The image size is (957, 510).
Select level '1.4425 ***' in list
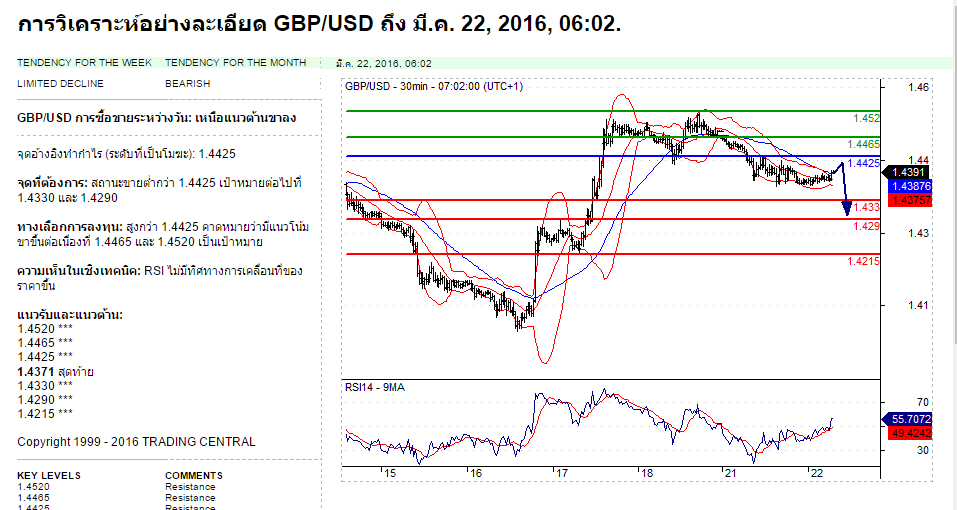[x=45, y=357]
